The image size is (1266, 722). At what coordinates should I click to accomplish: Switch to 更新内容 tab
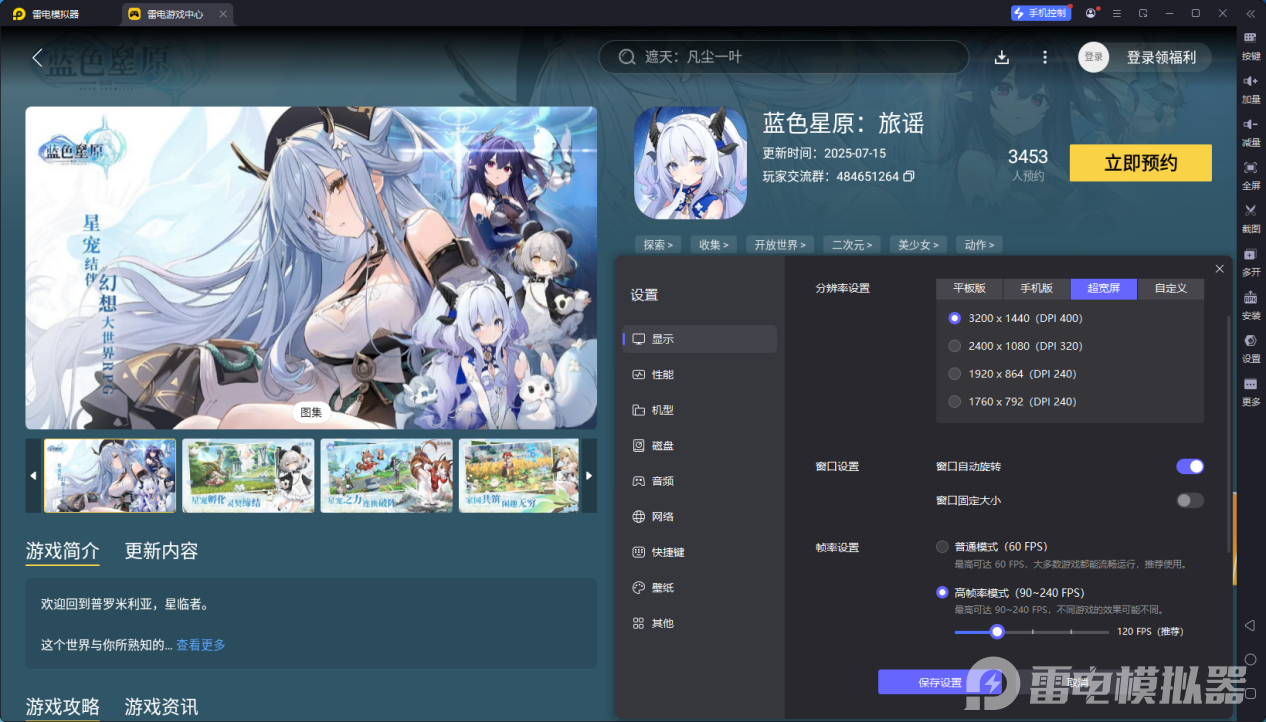pos(161,551)
